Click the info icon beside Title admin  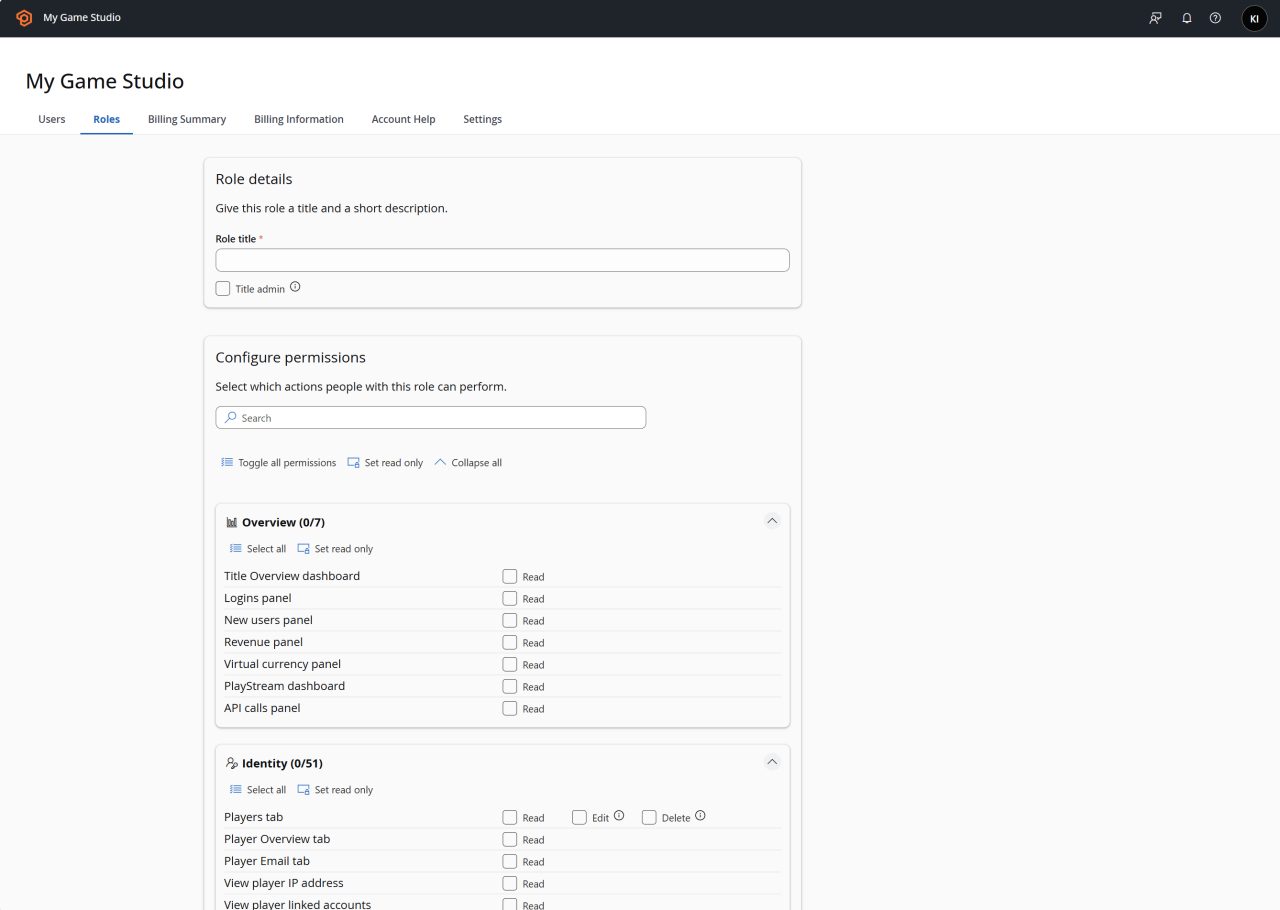[295, 286]
